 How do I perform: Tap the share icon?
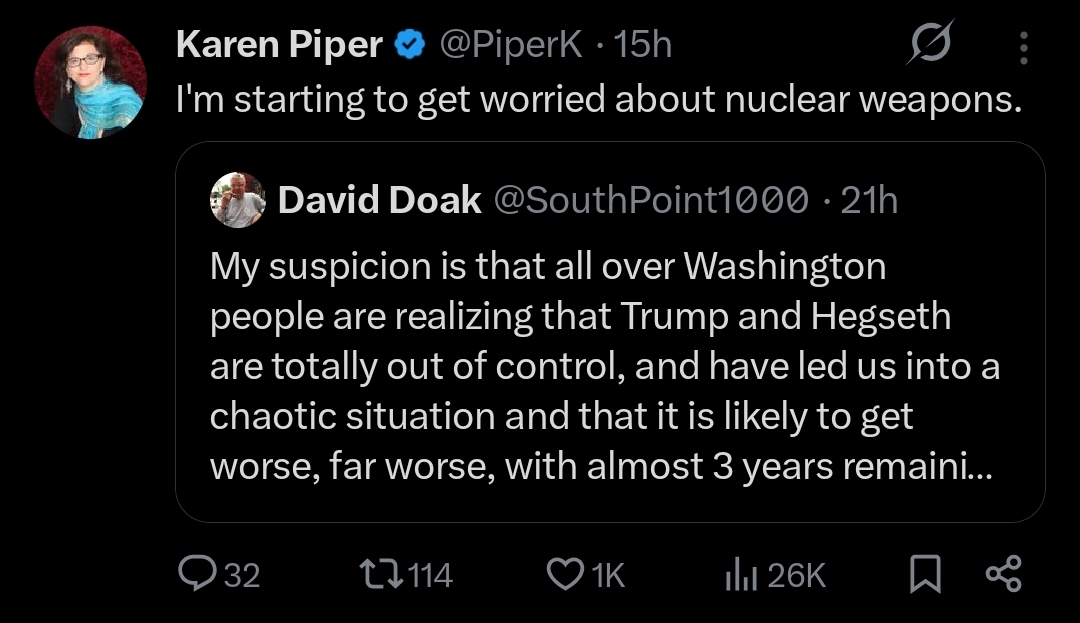(x=1003, y=574)
